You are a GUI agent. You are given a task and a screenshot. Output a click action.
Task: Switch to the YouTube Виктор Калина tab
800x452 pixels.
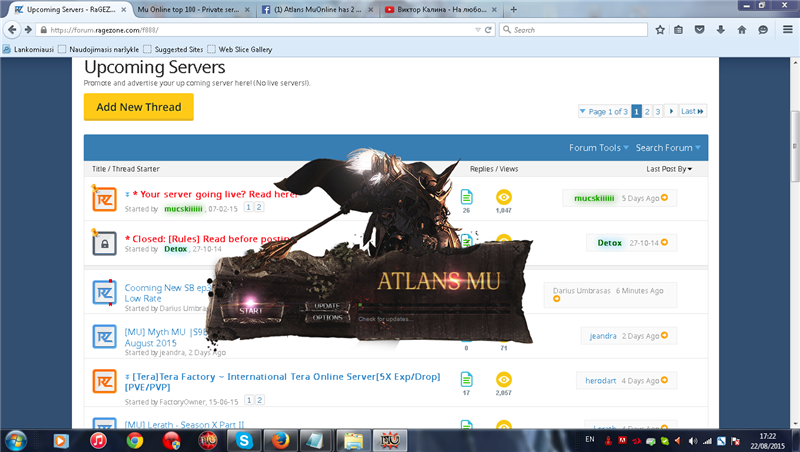tap(441, 9)
